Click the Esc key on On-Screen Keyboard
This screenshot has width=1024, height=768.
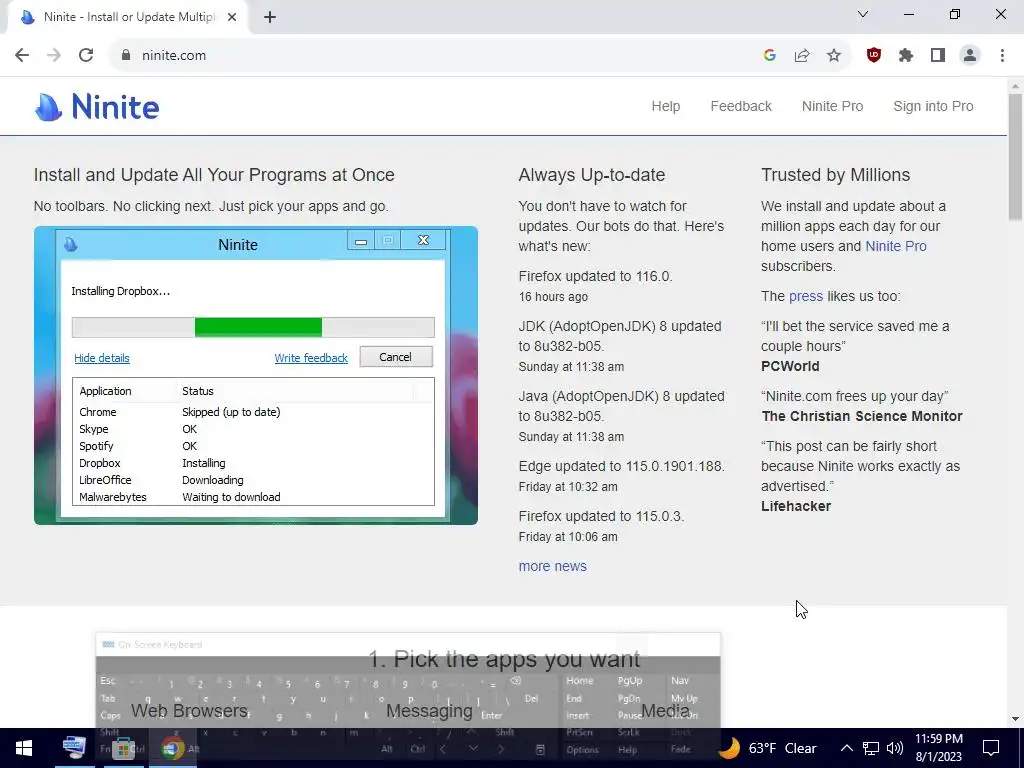108,680
